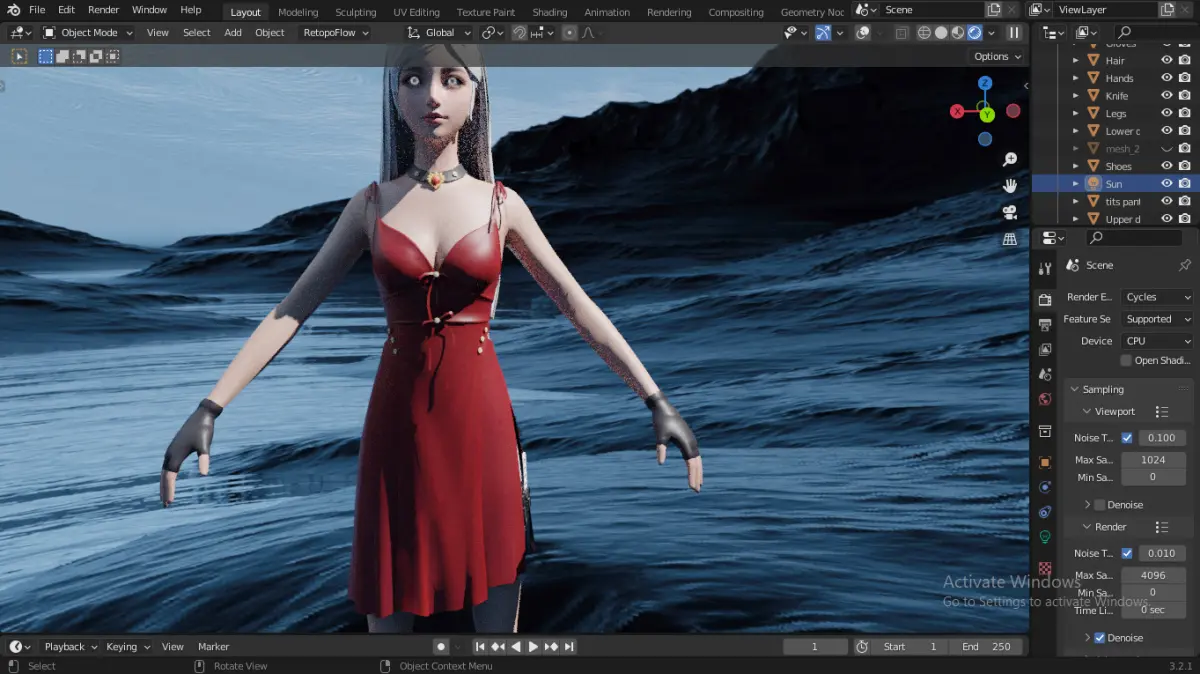Screen dimensions: 1200x674
Task: Open the Keying popover
Action: tap(127, 647)
